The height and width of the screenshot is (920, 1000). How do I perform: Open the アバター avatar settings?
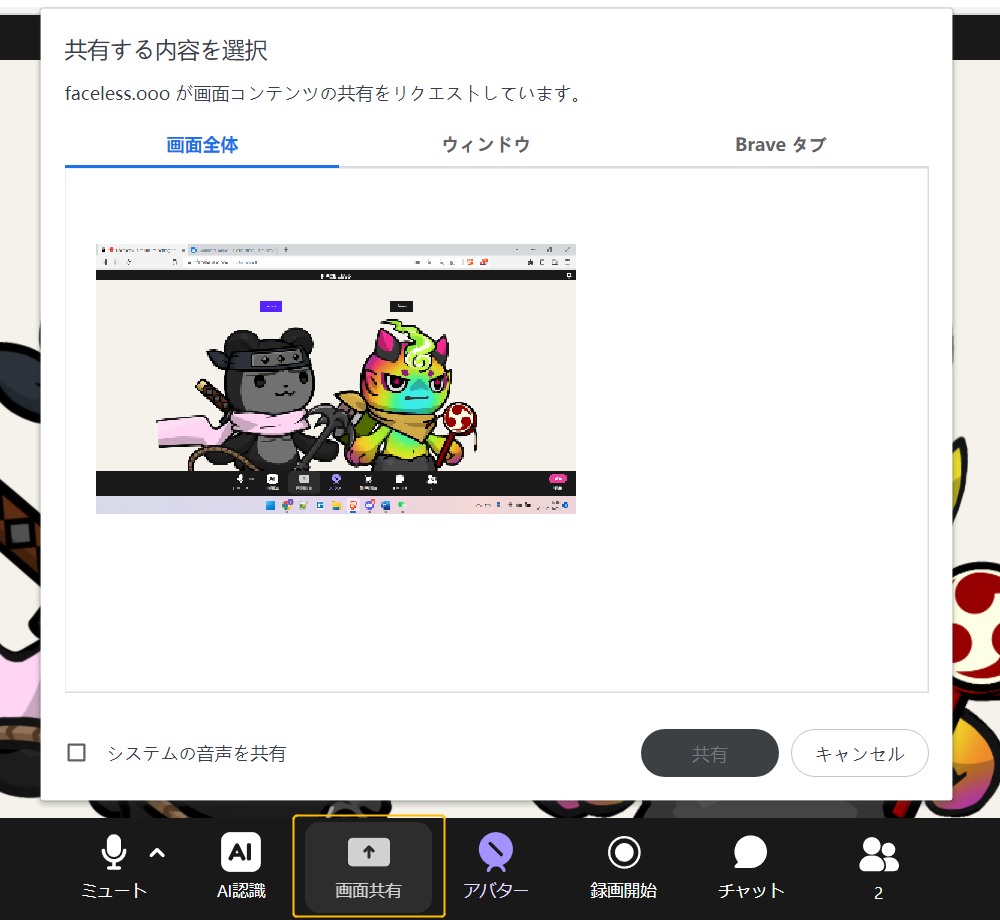496,865
